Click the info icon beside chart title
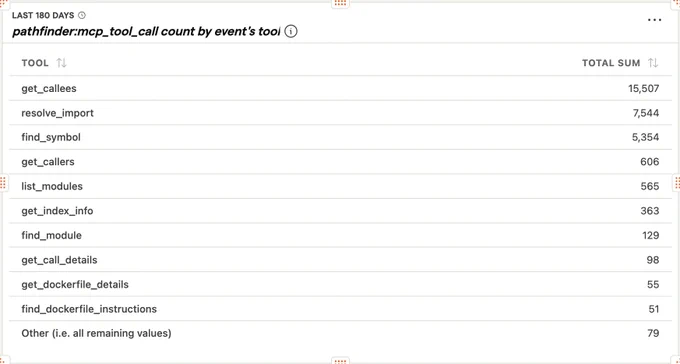Screen dimensions: 680x364 [291, 32]
